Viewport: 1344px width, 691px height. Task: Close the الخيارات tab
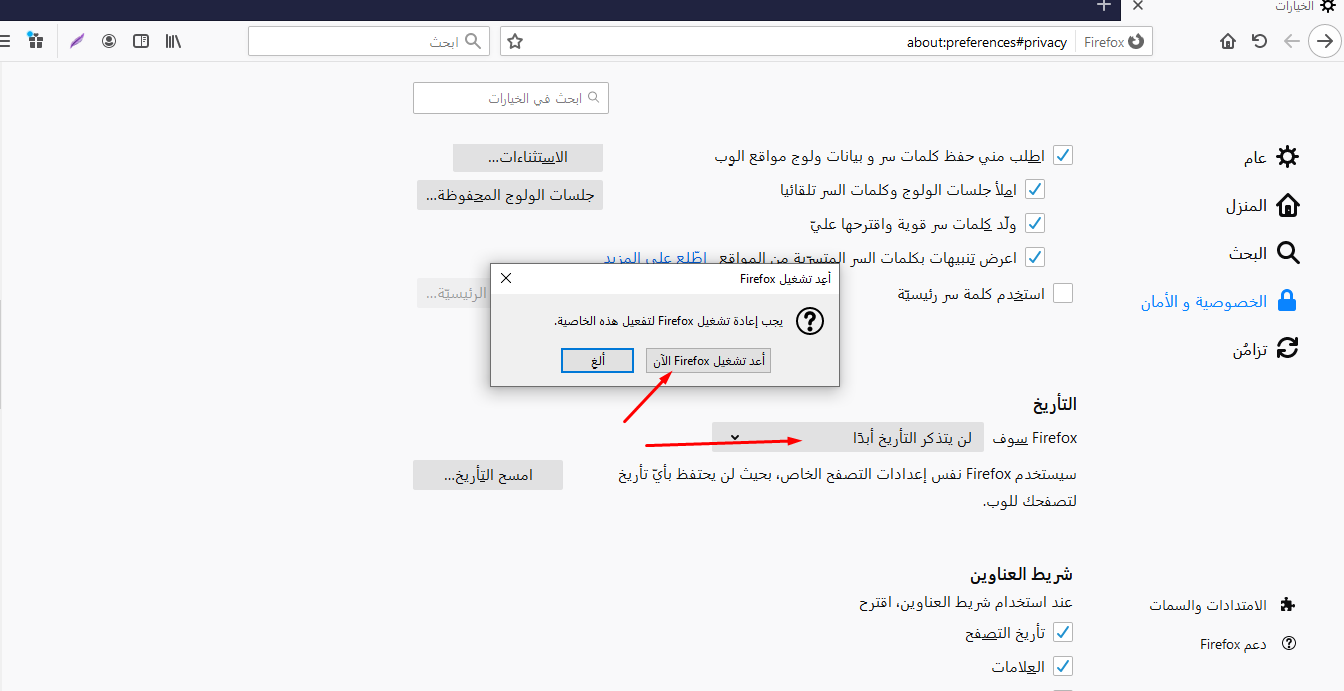pyautogui.click(x=1138, y=6)
